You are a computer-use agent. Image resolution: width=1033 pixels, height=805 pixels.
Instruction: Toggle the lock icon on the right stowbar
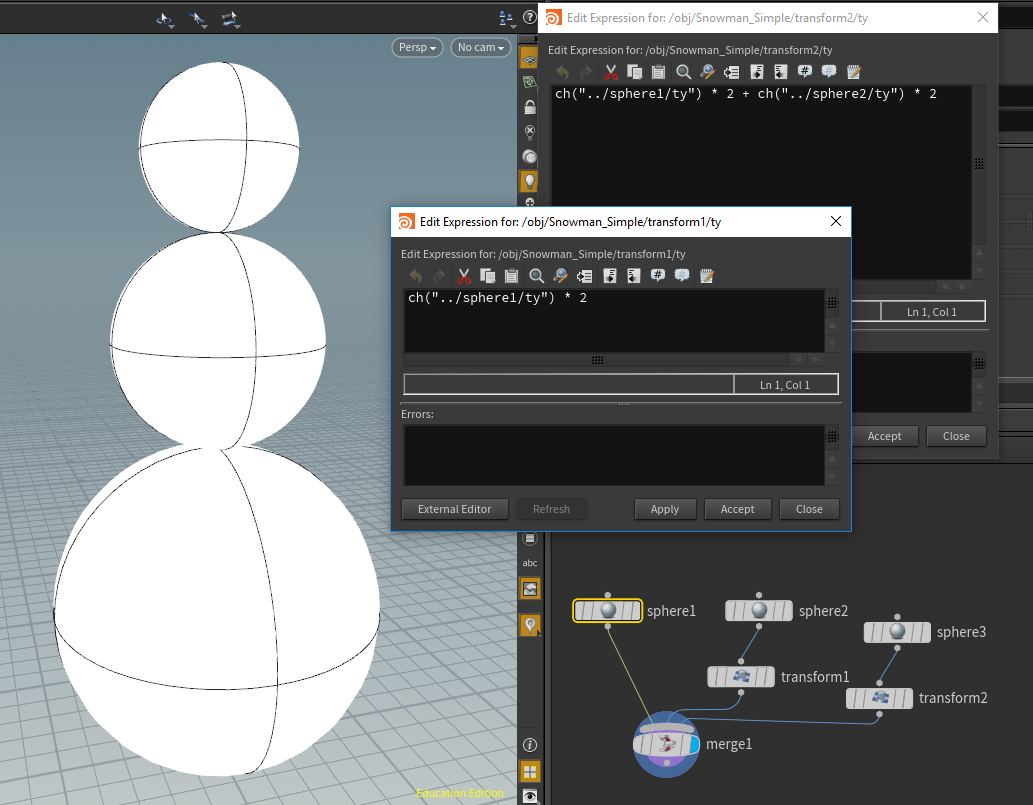529,106
